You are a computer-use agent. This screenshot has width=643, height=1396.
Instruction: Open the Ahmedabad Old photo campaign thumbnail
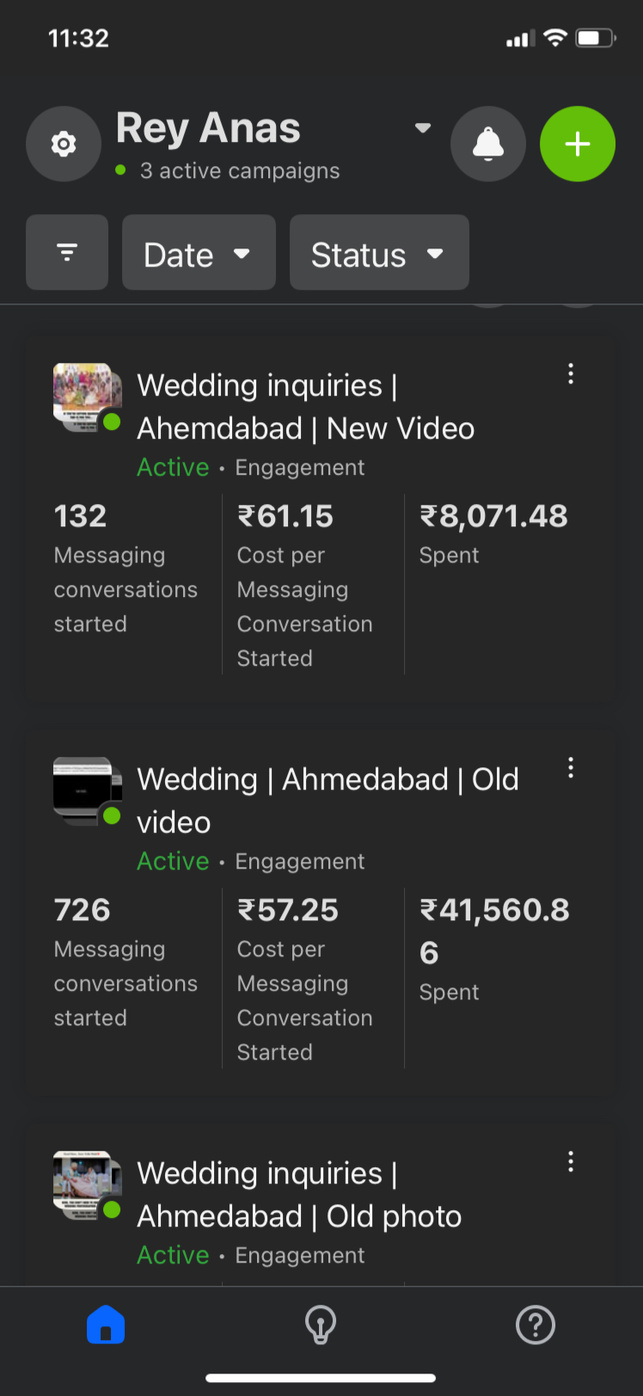coord(86,1185)
